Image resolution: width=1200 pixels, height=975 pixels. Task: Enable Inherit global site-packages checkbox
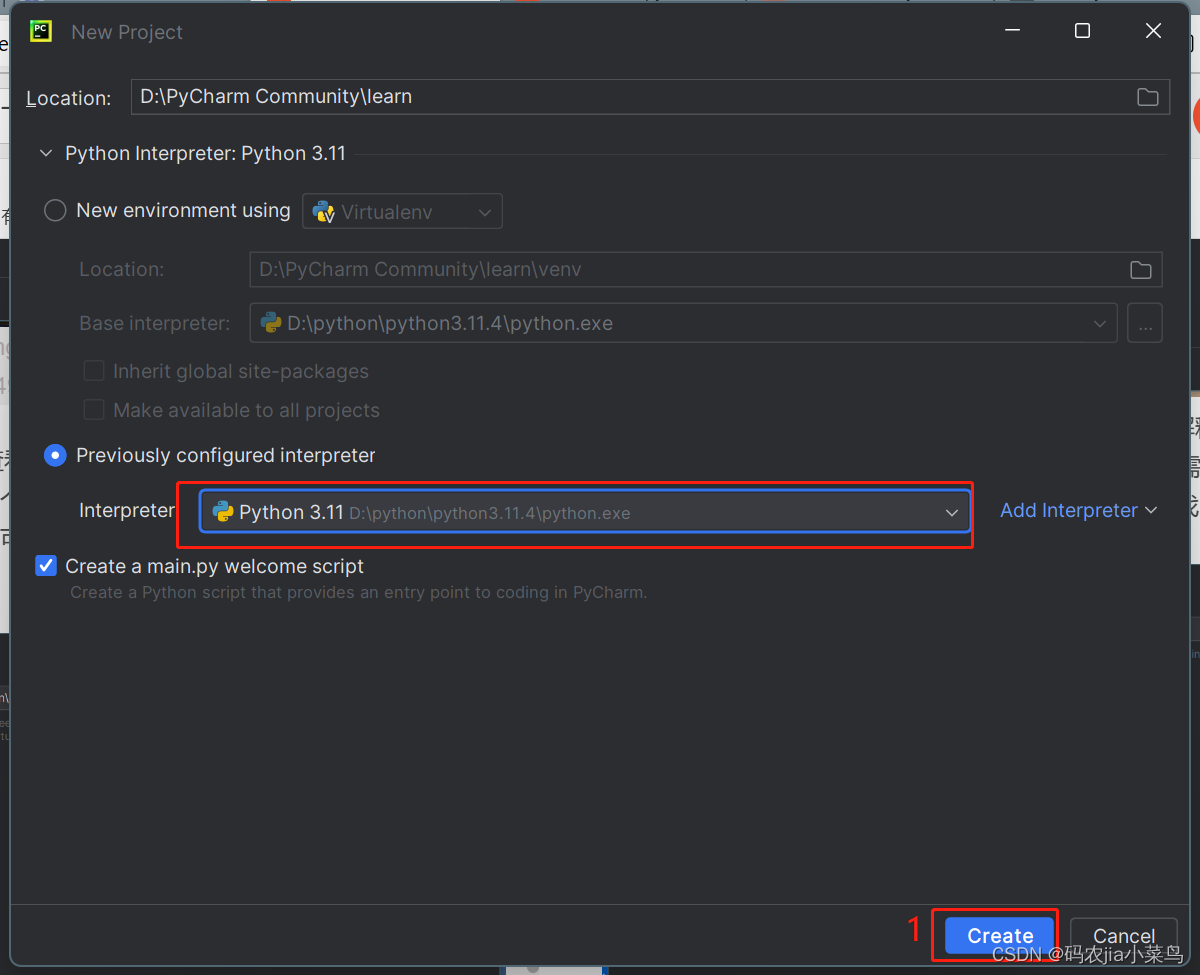tap(94, 371)
